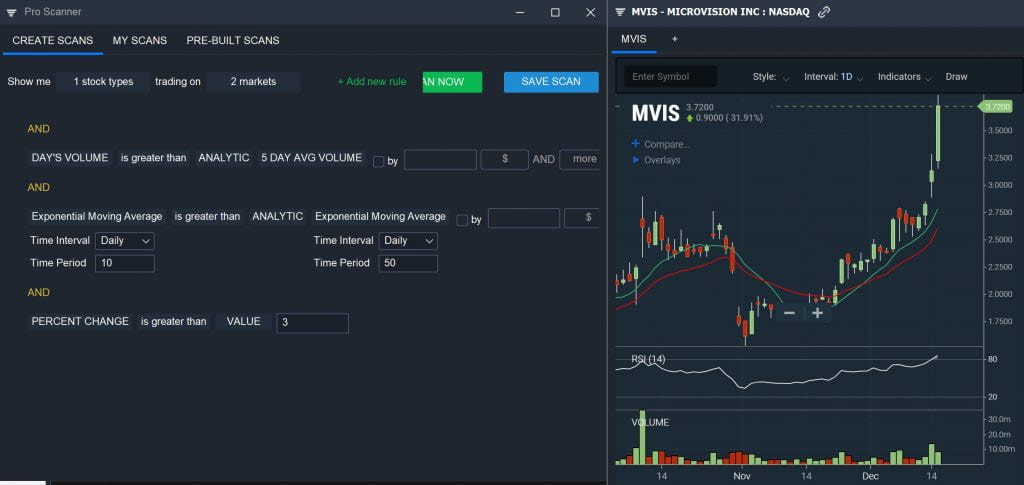Close the Pro Scanner window
Screen dimensions: 1024x485
(x=590, y=12)
